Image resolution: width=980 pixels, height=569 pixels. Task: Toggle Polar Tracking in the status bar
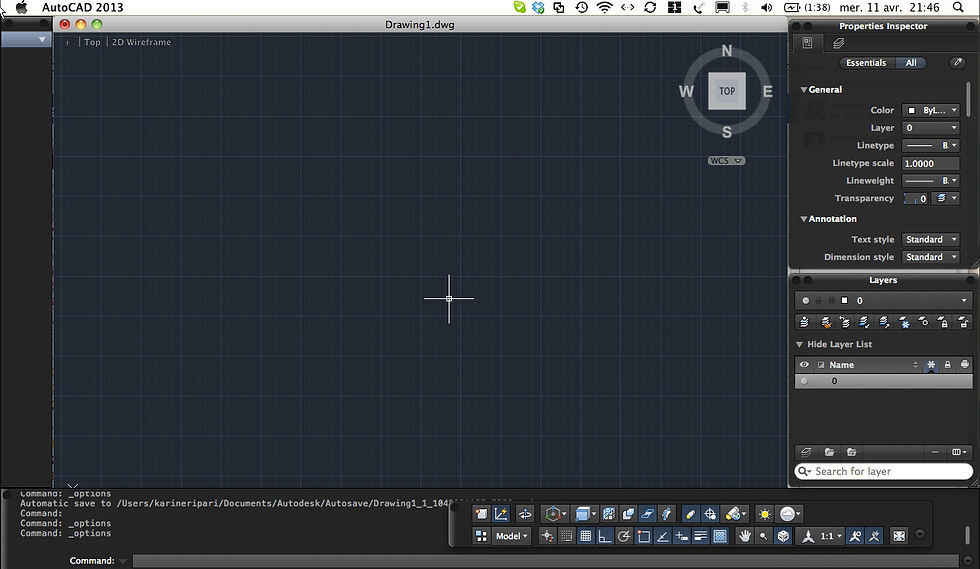(x=624, y=536)
